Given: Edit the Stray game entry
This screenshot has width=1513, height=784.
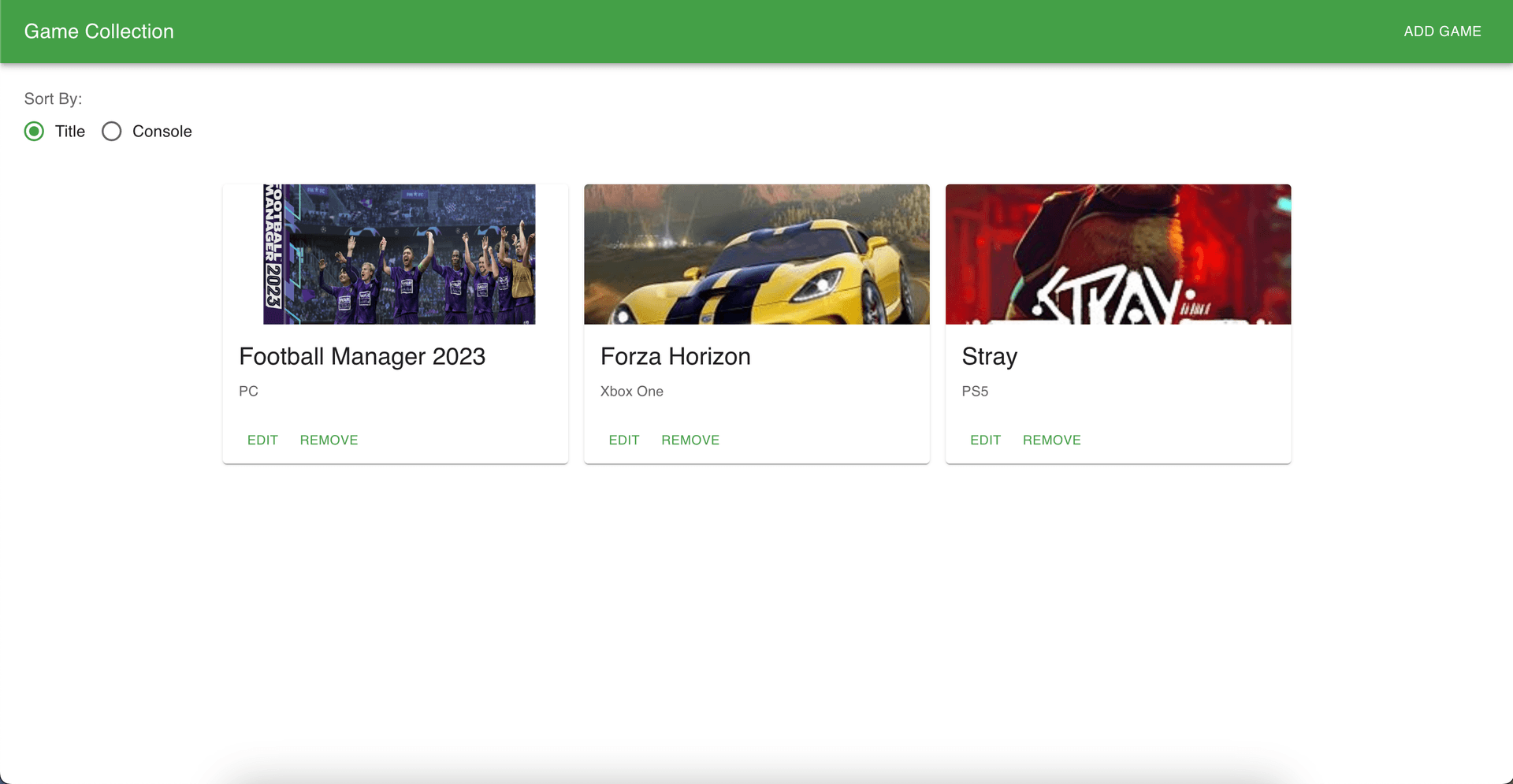Looking at the screenshot, I should (x=985, y=440).
